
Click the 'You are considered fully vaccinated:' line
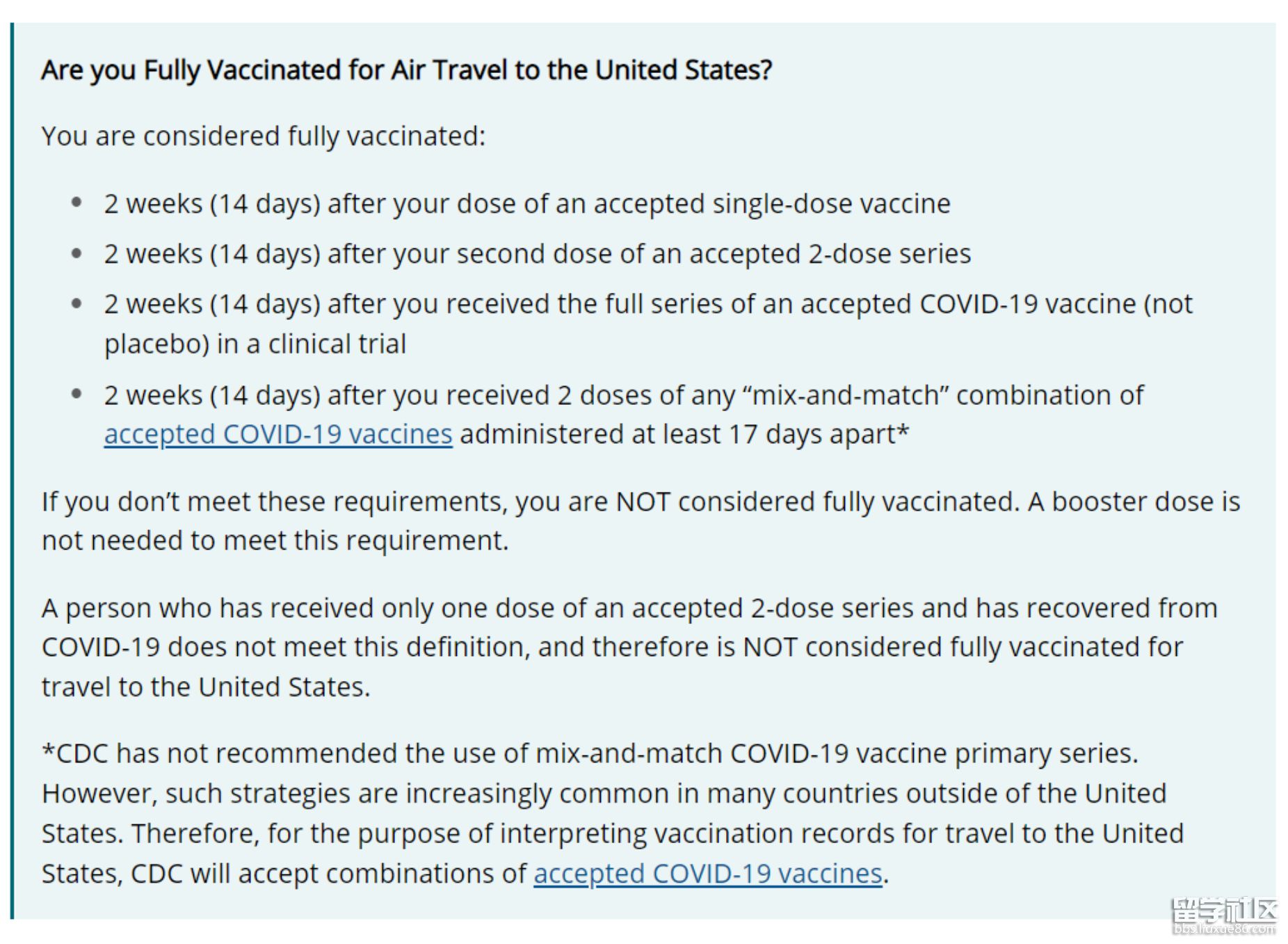coord(264,136)
